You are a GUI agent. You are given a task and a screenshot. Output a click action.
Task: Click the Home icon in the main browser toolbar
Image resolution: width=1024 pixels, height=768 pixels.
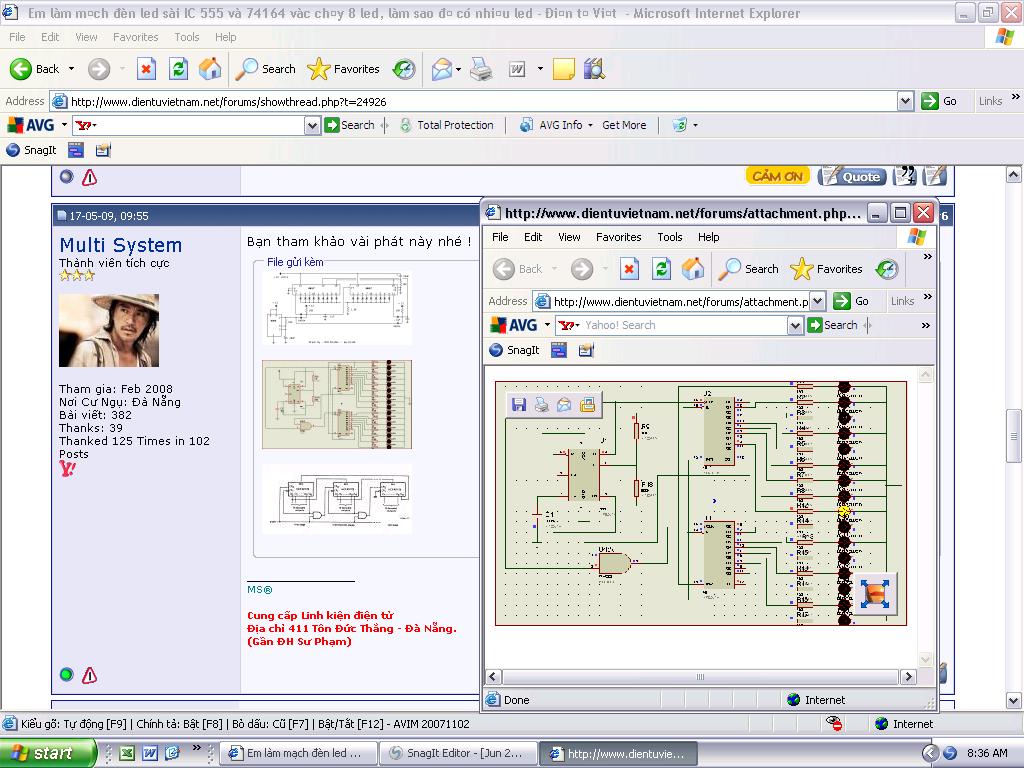tap(210, 69)
